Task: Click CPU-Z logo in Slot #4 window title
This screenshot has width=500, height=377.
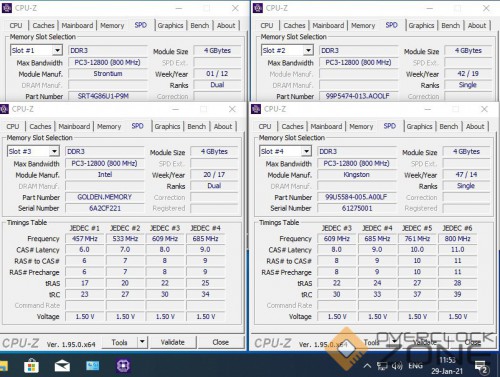Action: coord(256,109)
